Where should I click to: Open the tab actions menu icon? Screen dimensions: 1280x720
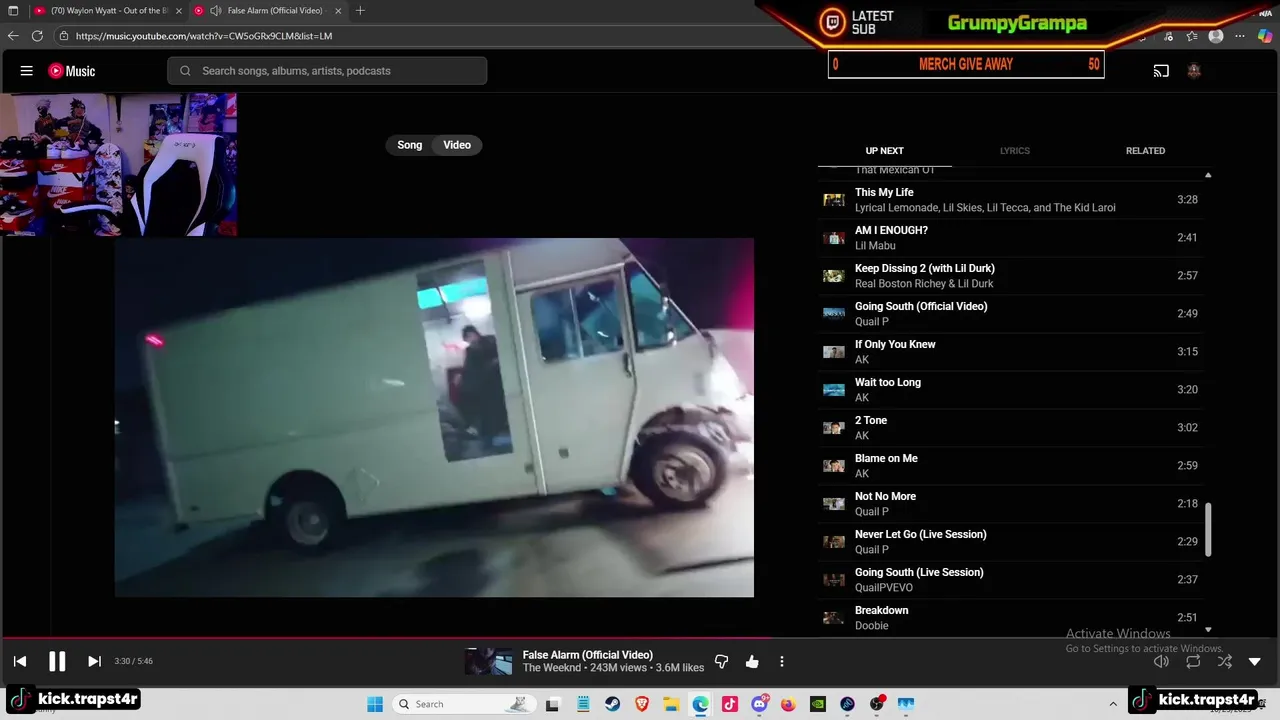pyautogui.click(x=13, y=11)
